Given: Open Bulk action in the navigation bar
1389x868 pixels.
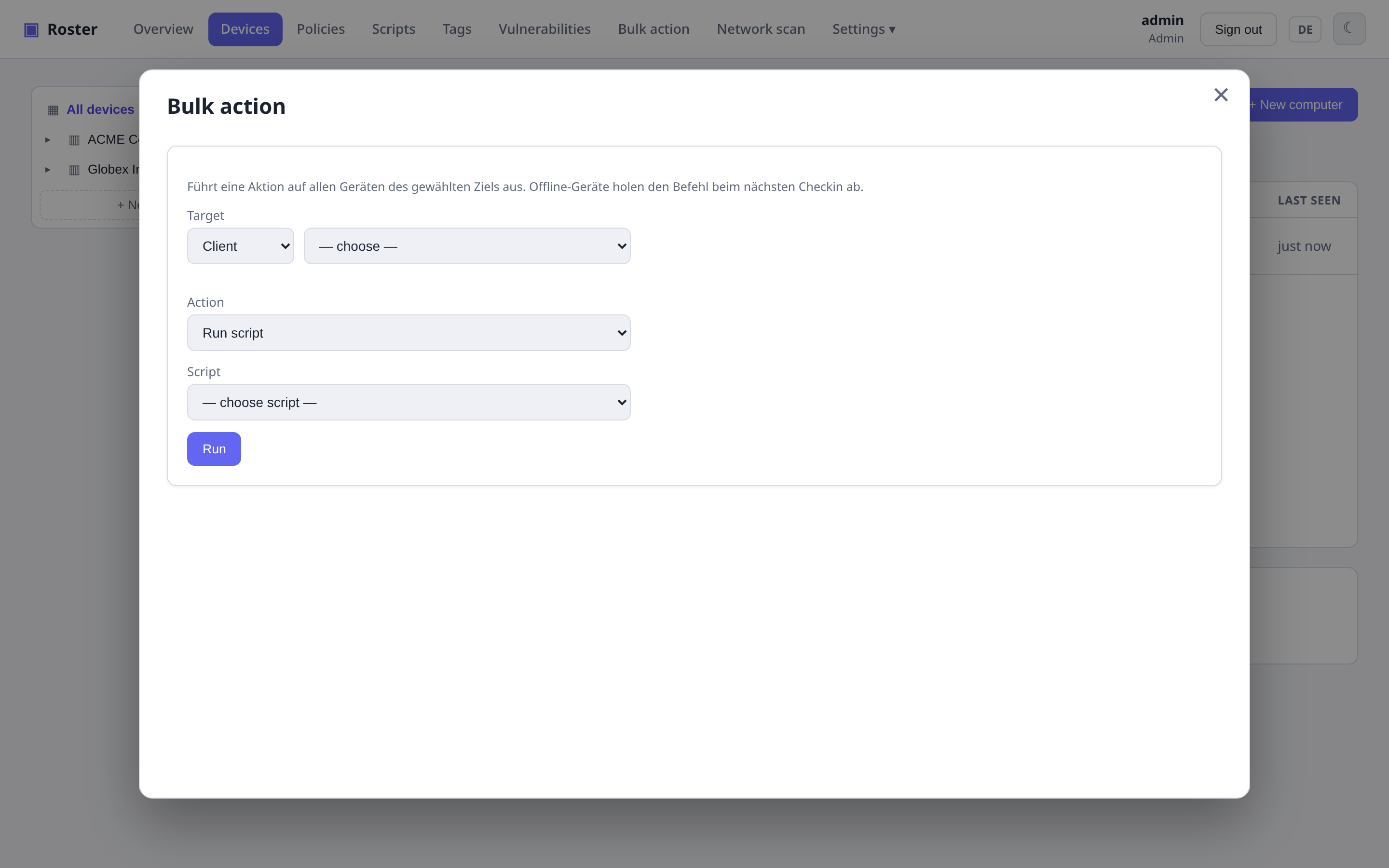Looking at the screenshot, I should coord(653,29).
